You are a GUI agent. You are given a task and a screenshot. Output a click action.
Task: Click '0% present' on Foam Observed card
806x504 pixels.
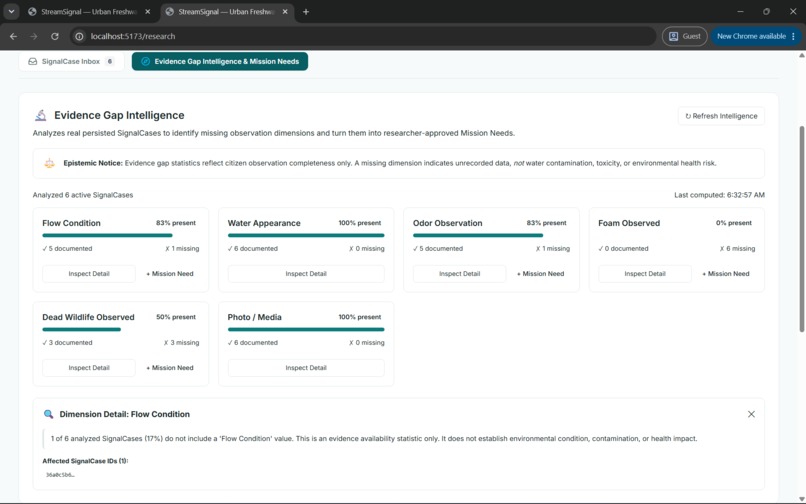(734, 223)
